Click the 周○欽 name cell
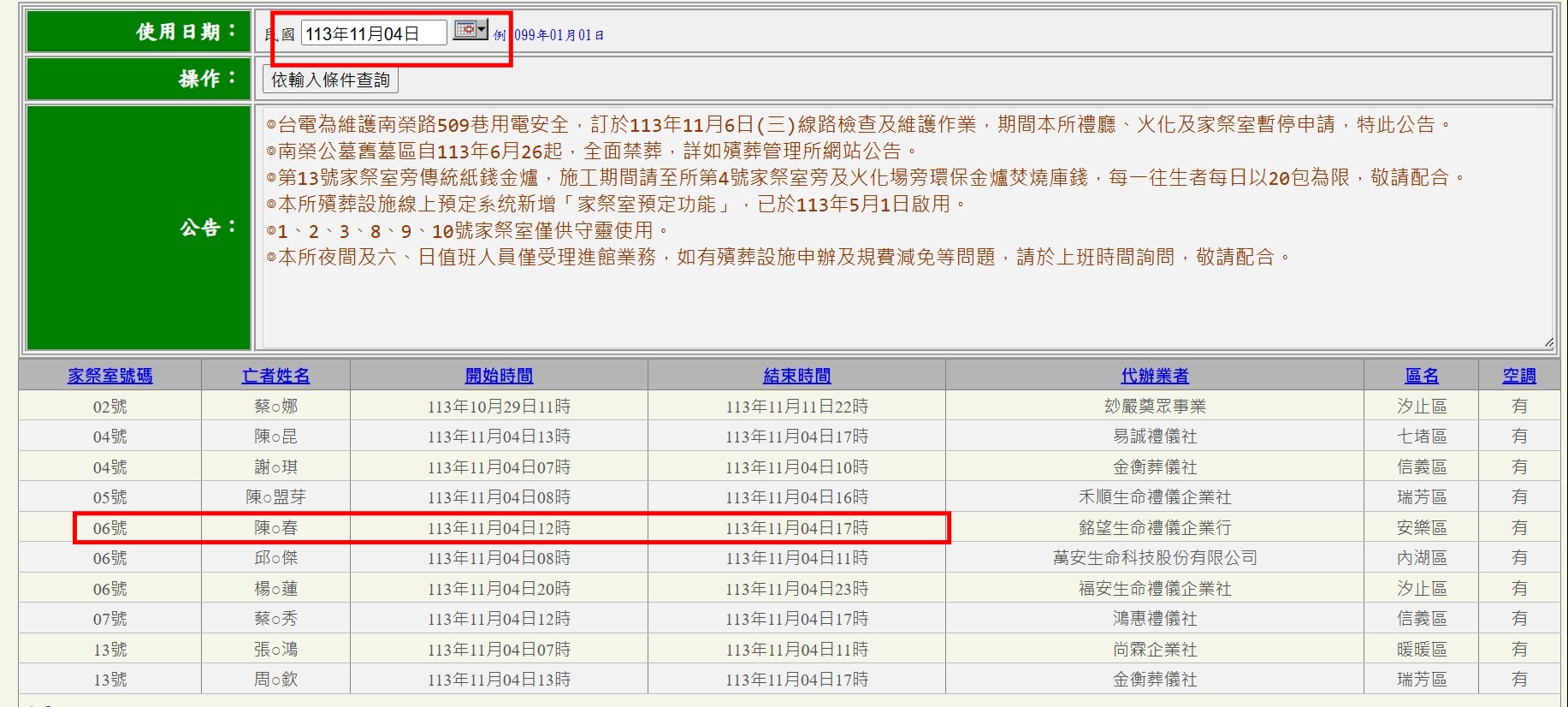1568x707 pixels. 275,680
